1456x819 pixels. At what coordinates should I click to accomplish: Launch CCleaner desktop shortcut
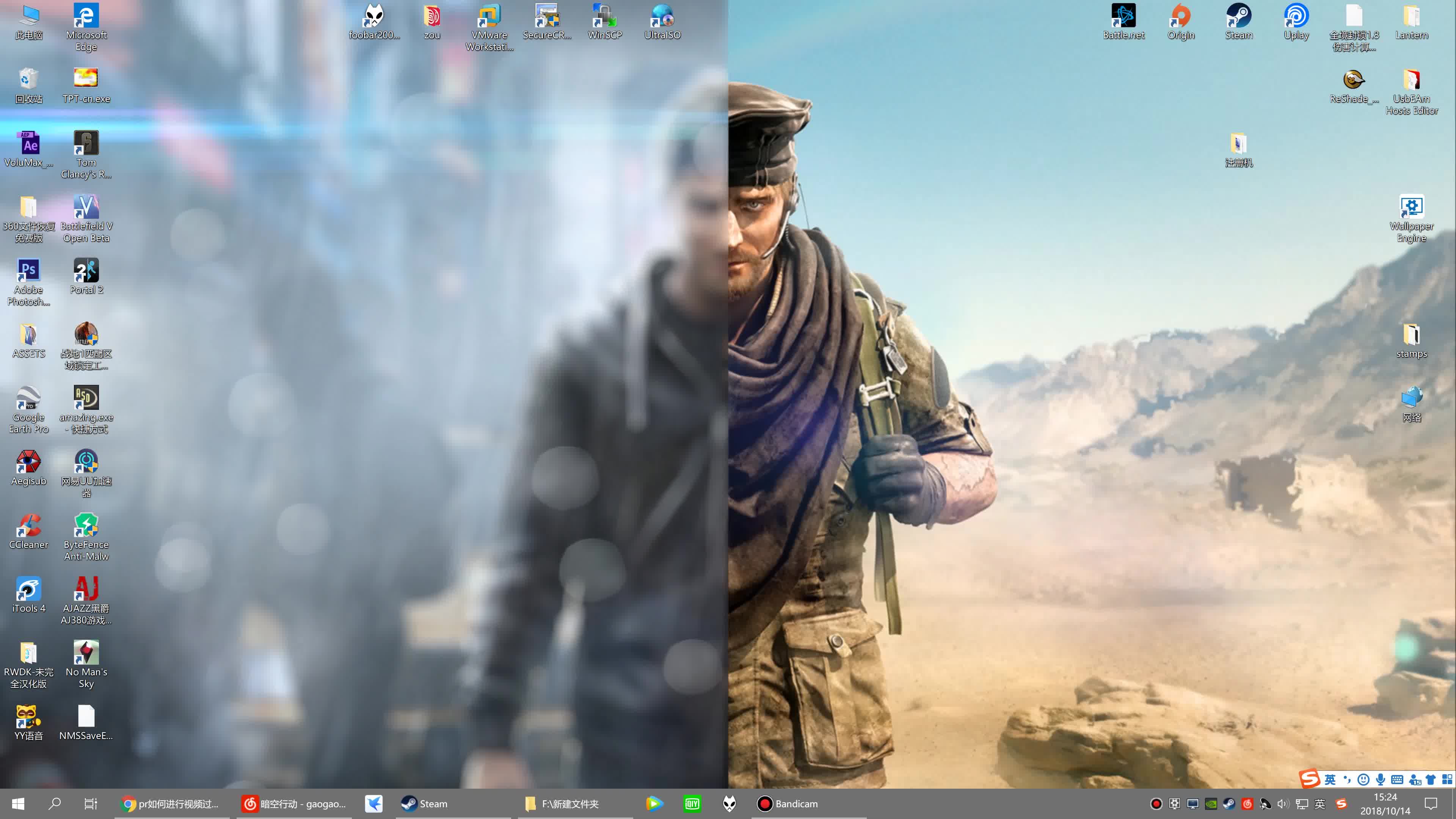(28, 531)
